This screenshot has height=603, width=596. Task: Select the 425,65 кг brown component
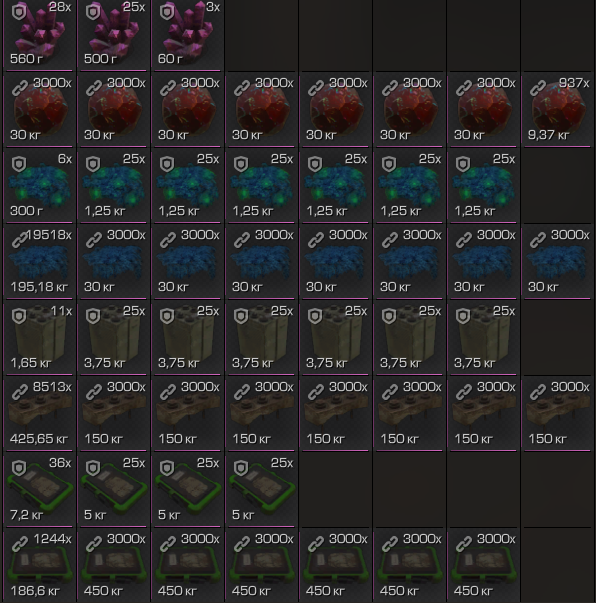coord(39,415)
